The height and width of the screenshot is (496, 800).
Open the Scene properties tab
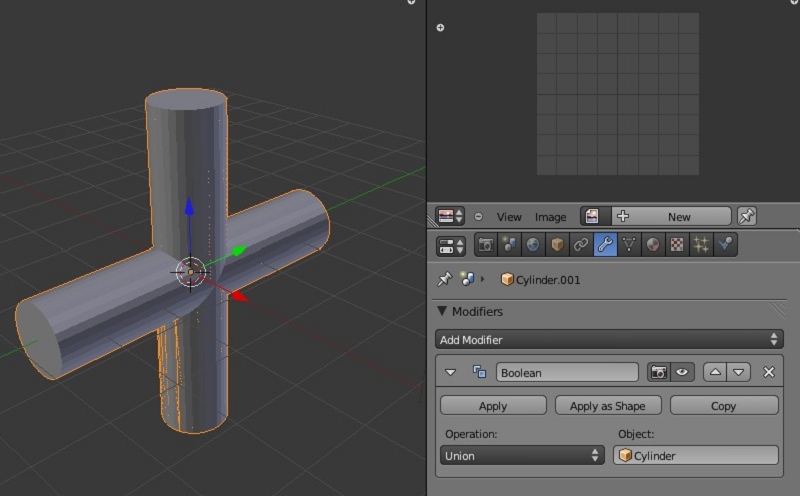509,245
